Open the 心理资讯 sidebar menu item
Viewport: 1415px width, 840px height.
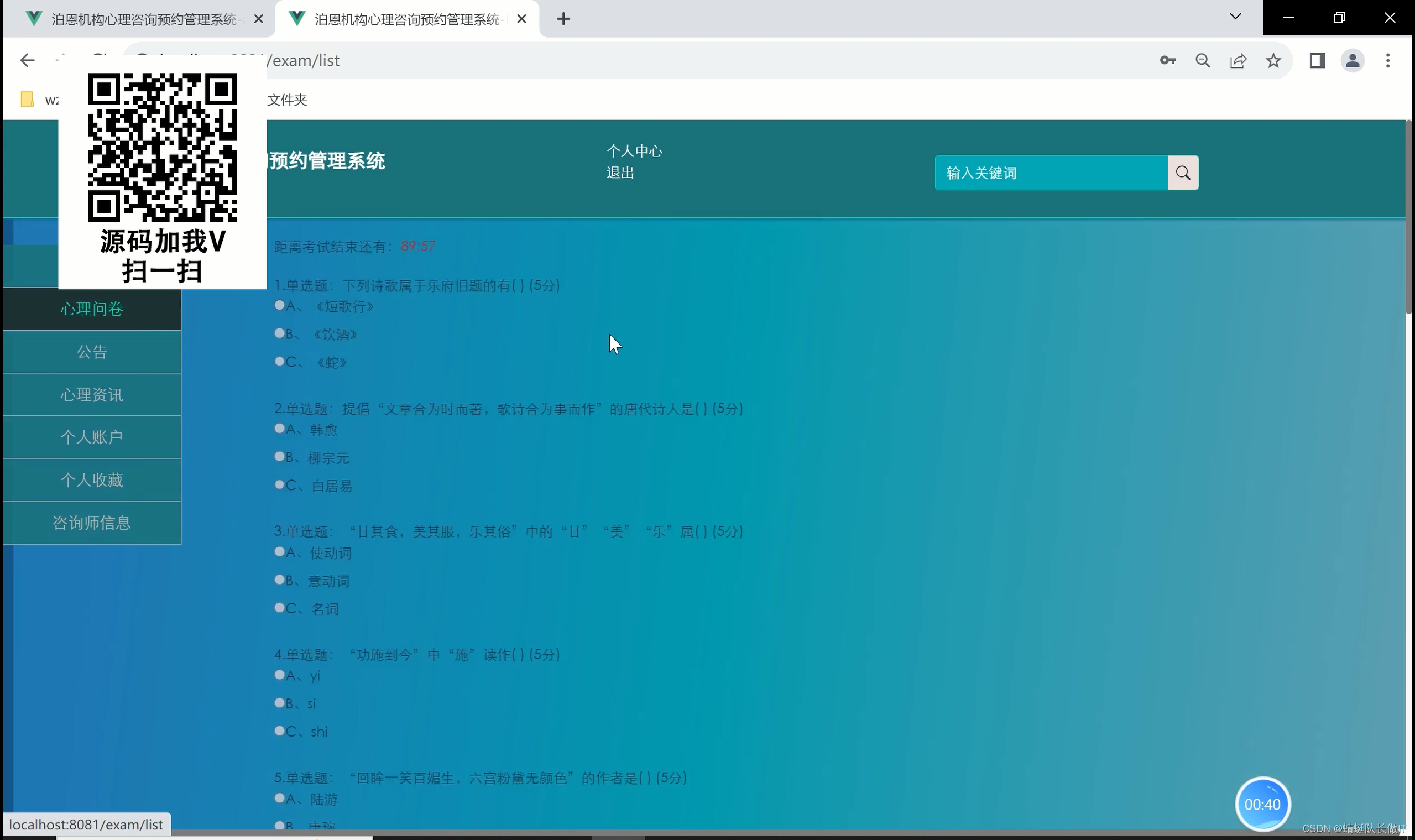(92, 394)
